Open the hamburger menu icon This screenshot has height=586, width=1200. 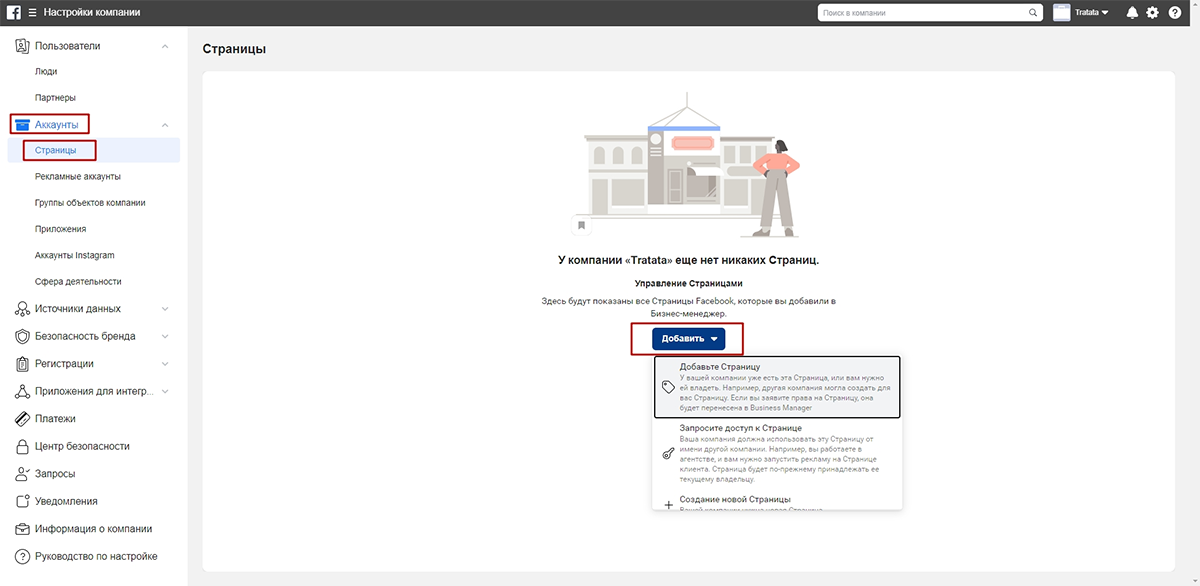[x=33, y=13]
